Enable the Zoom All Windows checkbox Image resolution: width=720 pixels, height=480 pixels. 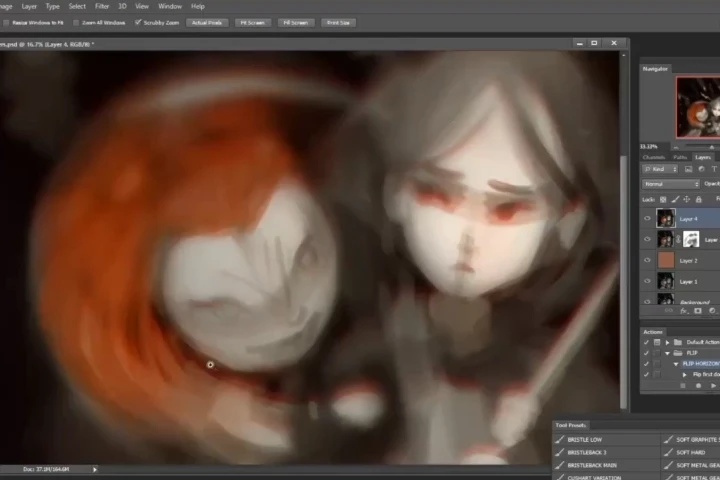click(76, 23)
